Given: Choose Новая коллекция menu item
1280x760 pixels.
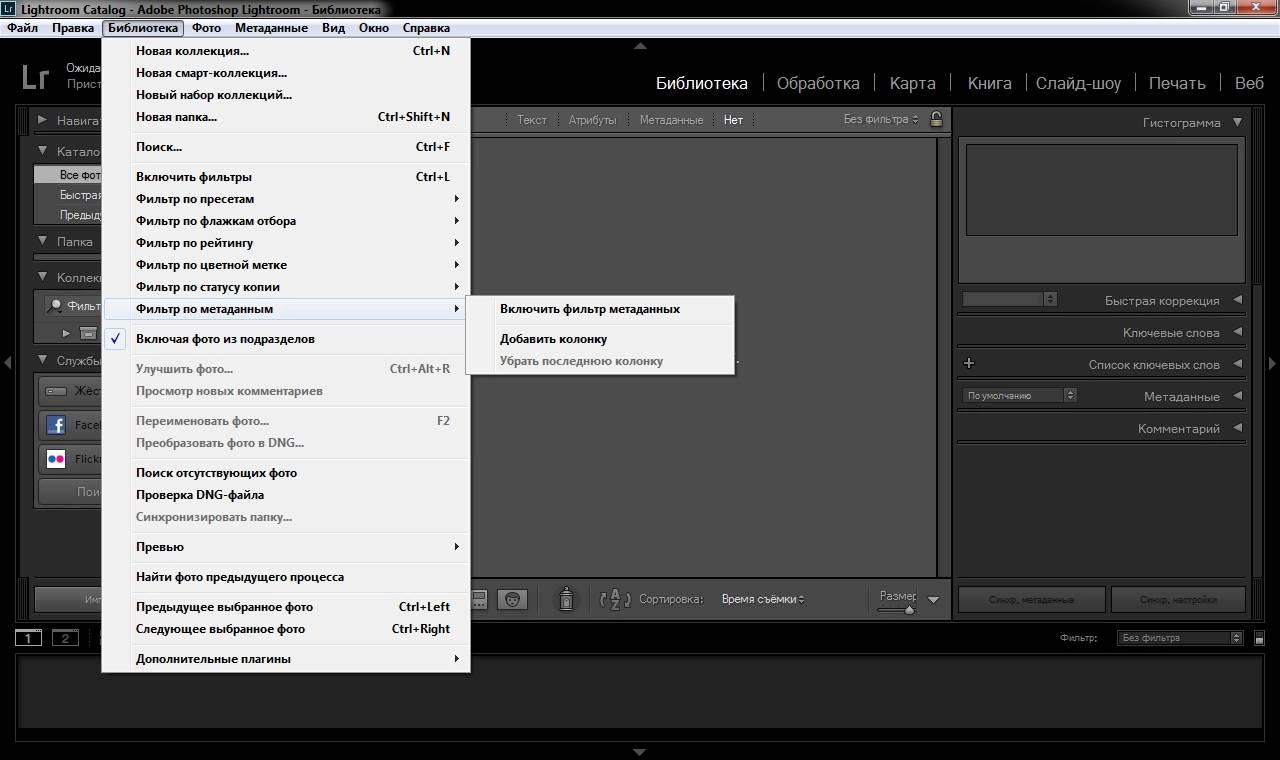Looking at the screenshot, I should tap(286, 51).
